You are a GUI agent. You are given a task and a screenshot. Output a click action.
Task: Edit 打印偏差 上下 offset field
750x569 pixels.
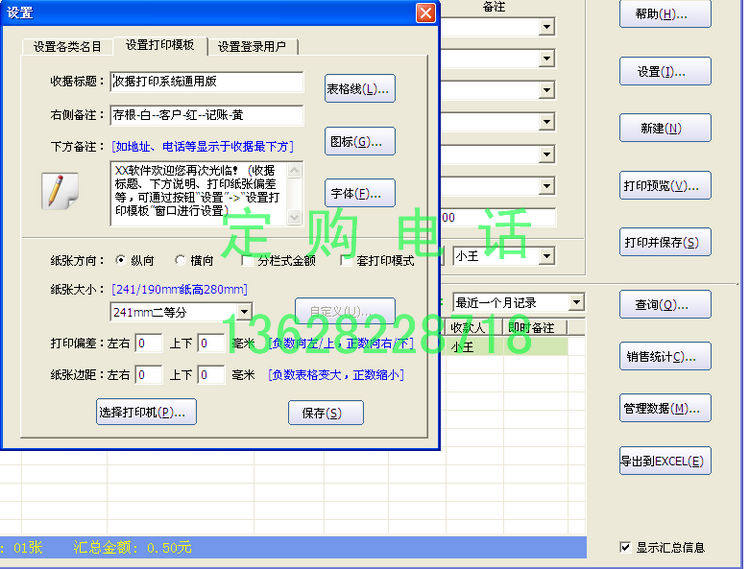(211, 343)
